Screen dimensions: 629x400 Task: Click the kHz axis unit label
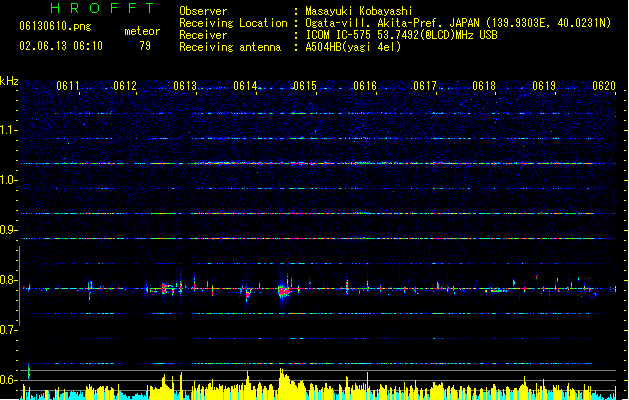(9, 81)
